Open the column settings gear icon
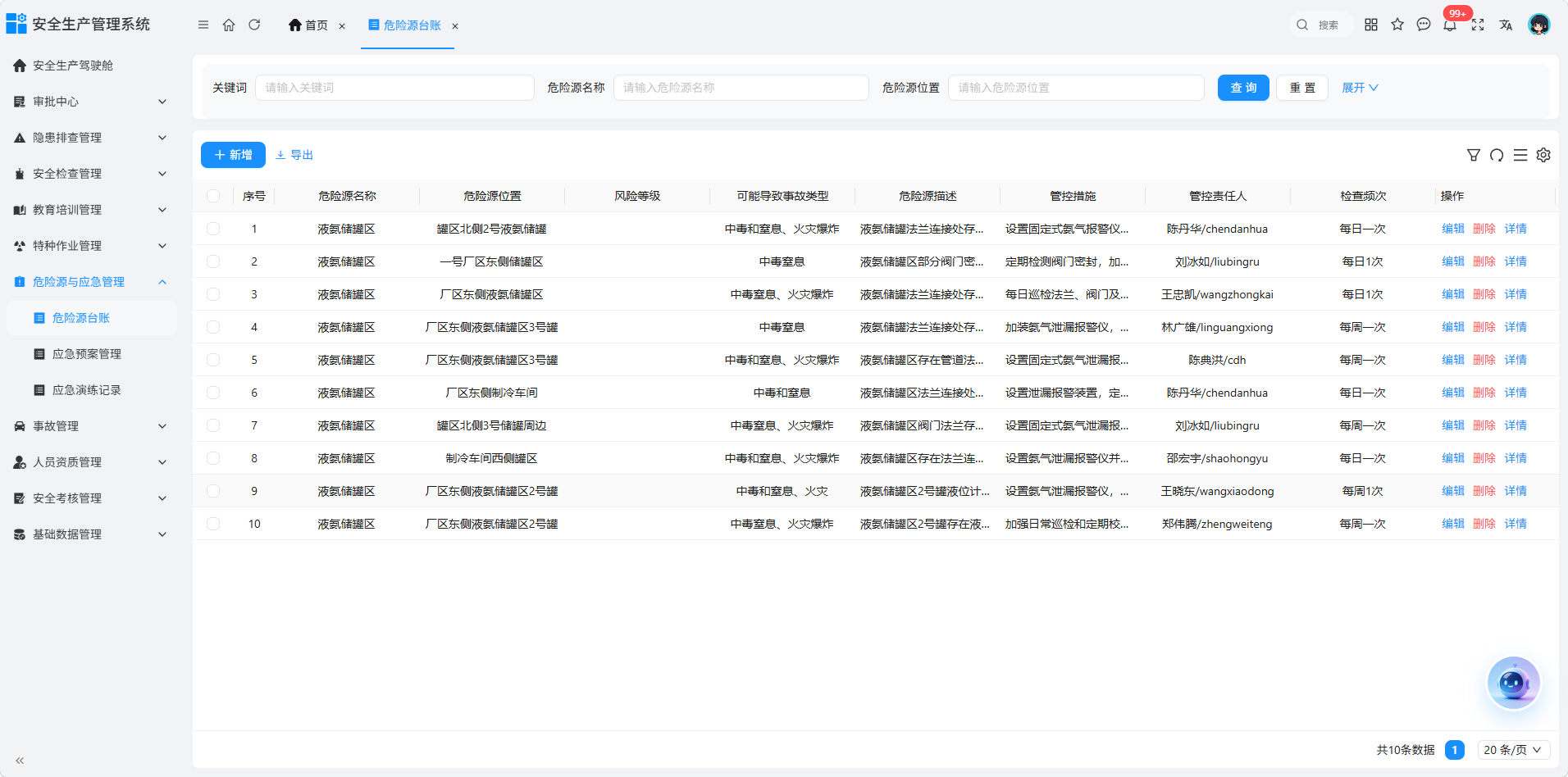 tap(1543, 155)
